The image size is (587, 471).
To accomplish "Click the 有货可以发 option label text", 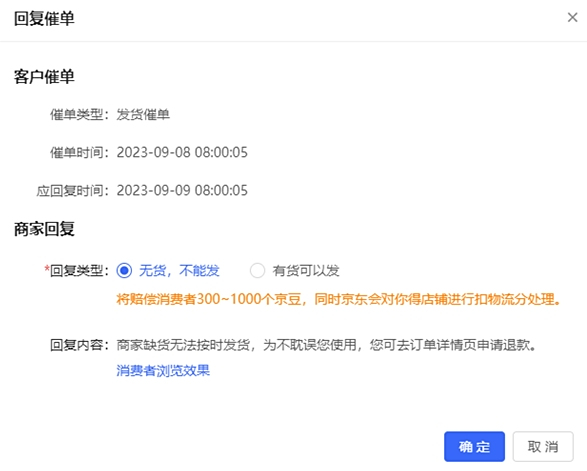I will [x=306, y=270].
